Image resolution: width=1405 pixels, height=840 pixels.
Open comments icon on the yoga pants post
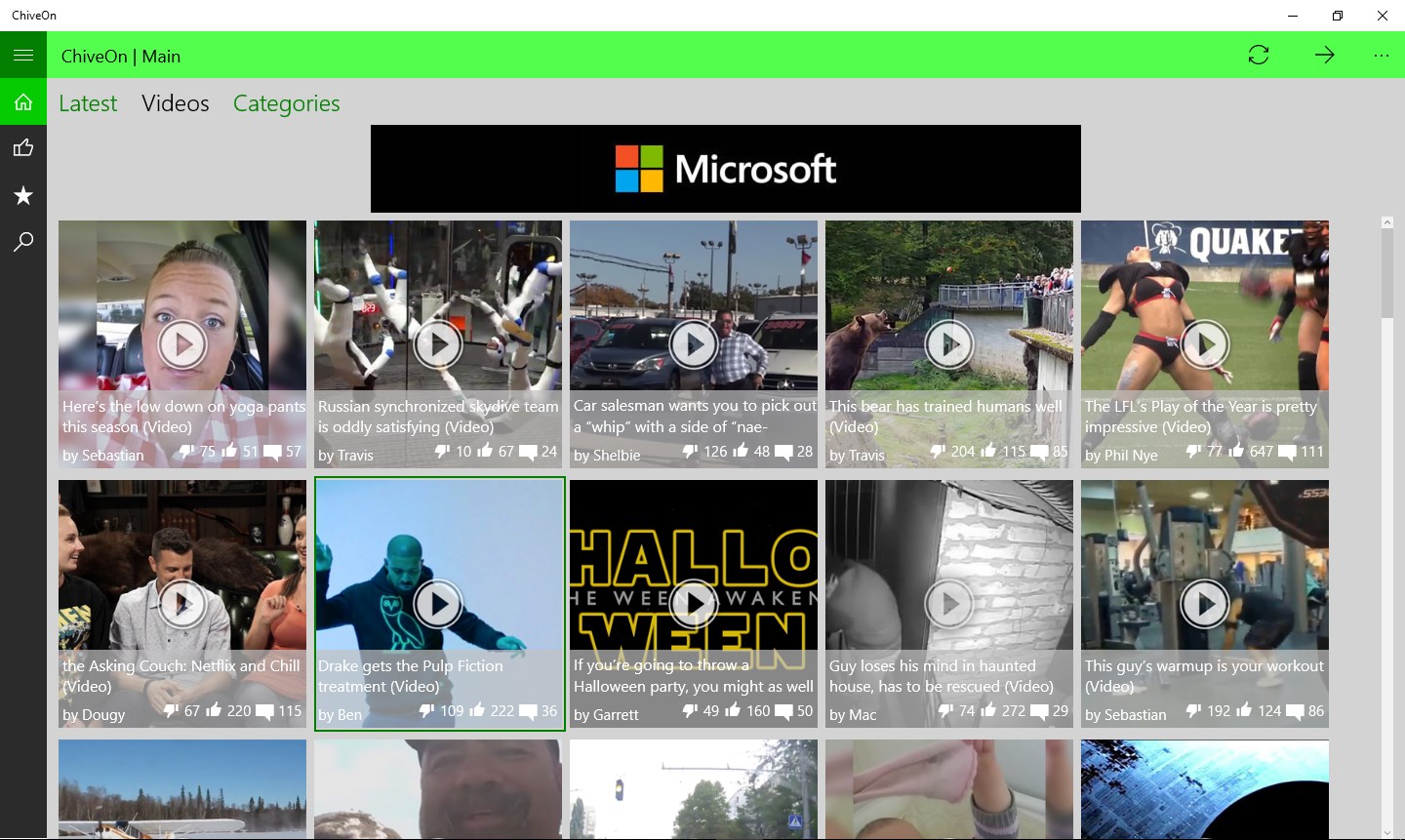pos(272,452)
